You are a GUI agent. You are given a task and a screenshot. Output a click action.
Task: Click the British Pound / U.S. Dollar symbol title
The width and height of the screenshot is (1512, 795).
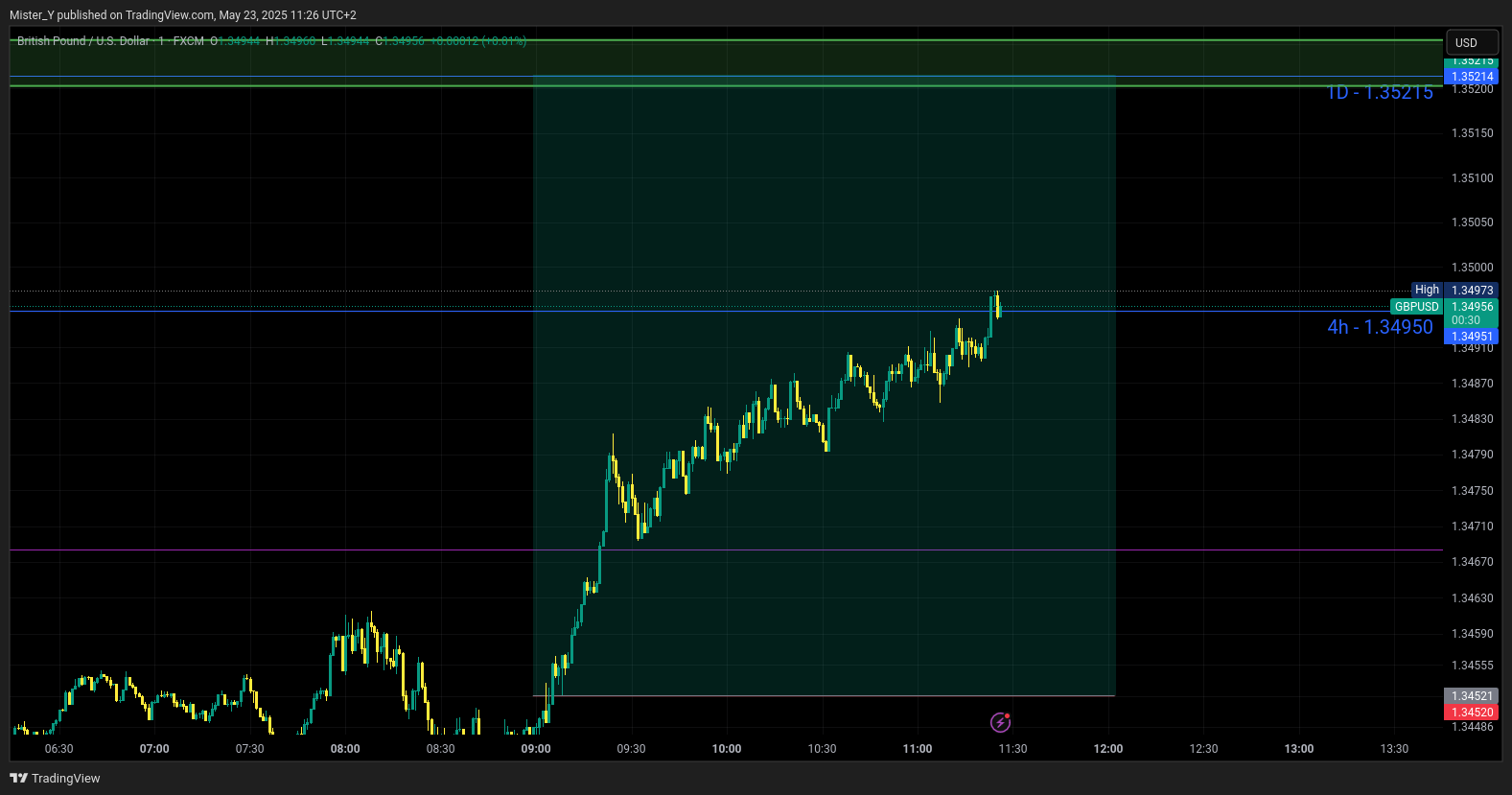[x=83, y=41]
